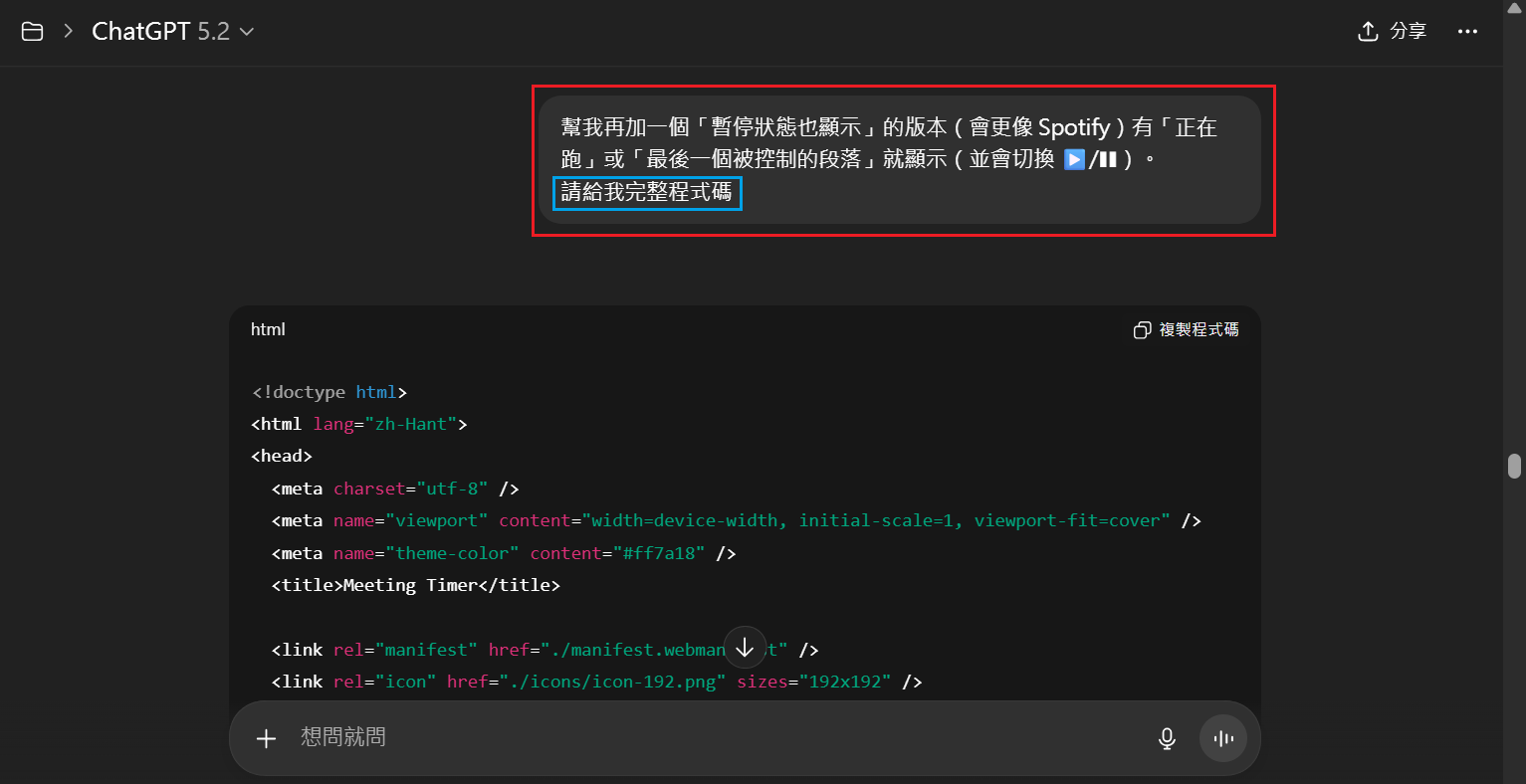Click the blue play emoji in the message
The height and width of the screenshot is (784, 1526).
pyautogui.click(x=1074, y=159)
